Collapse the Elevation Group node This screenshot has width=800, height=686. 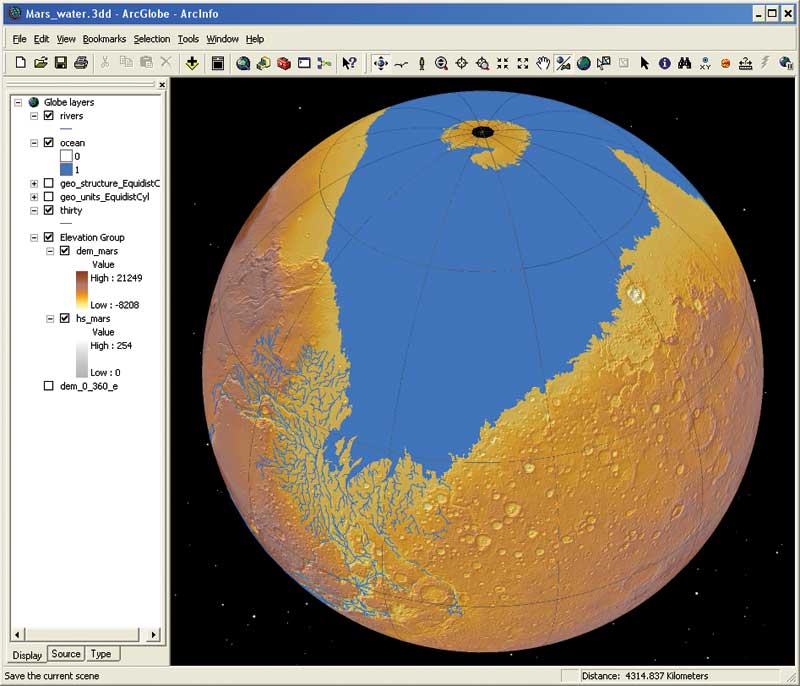click(35, 237)
